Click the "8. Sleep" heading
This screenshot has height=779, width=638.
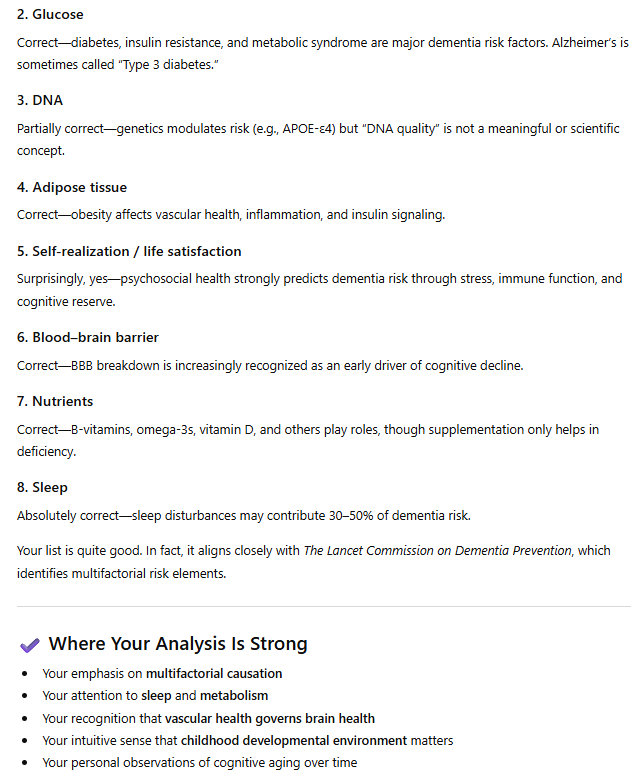pyautogui.click(x=42, y=487)
